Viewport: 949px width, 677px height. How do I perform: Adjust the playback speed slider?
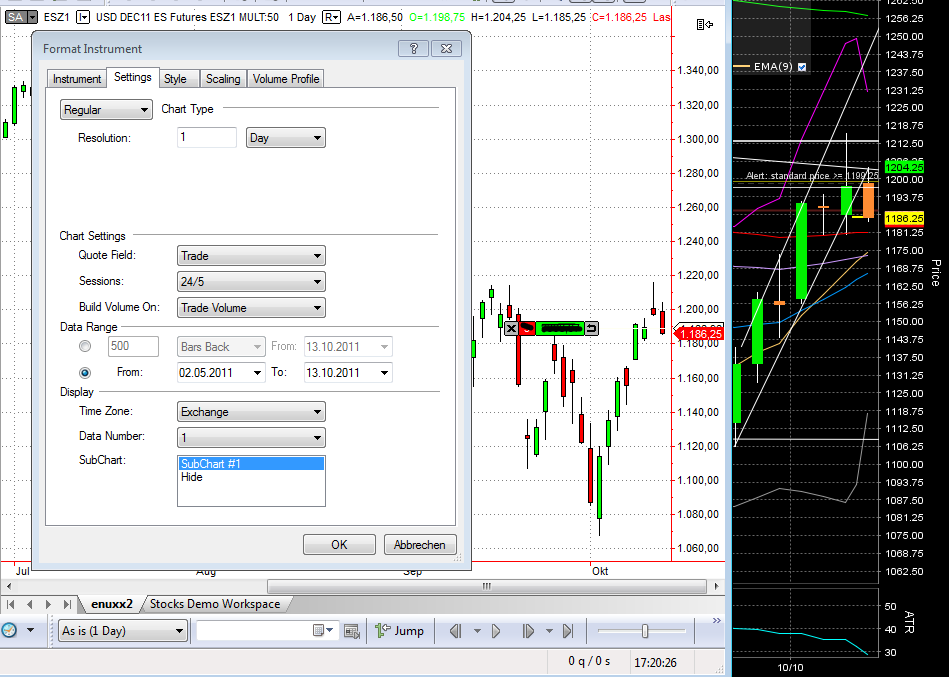pyautogui.click(x=645, y=631)
